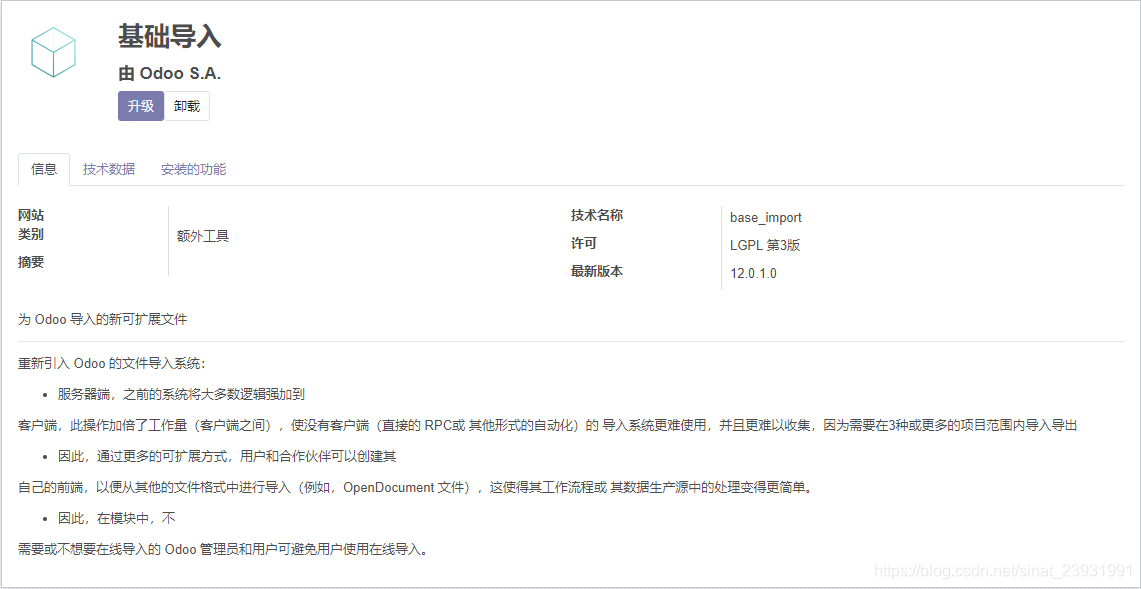Click the 额外工具 category value
Image resolution: width=1141 pixels, height=589 pixels.
pos(203,236)
